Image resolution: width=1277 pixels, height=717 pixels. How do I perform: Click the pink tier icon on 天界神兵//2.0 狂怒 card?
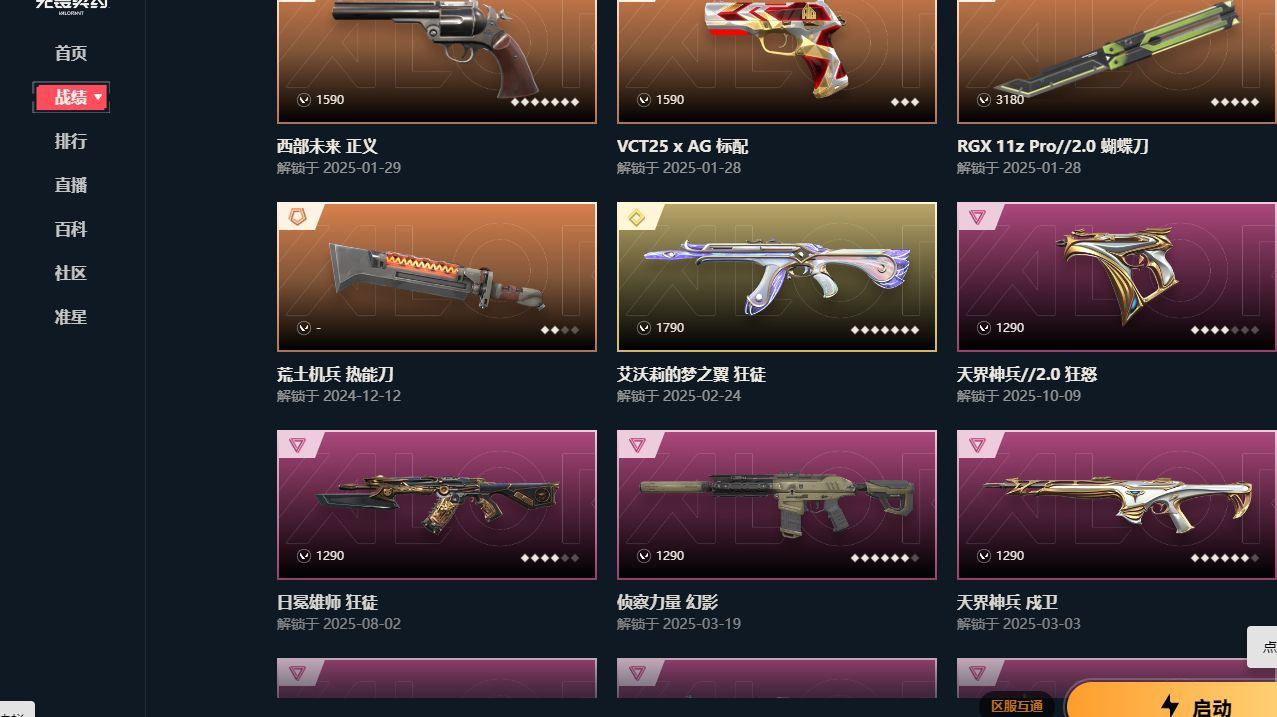click(977, 217)
